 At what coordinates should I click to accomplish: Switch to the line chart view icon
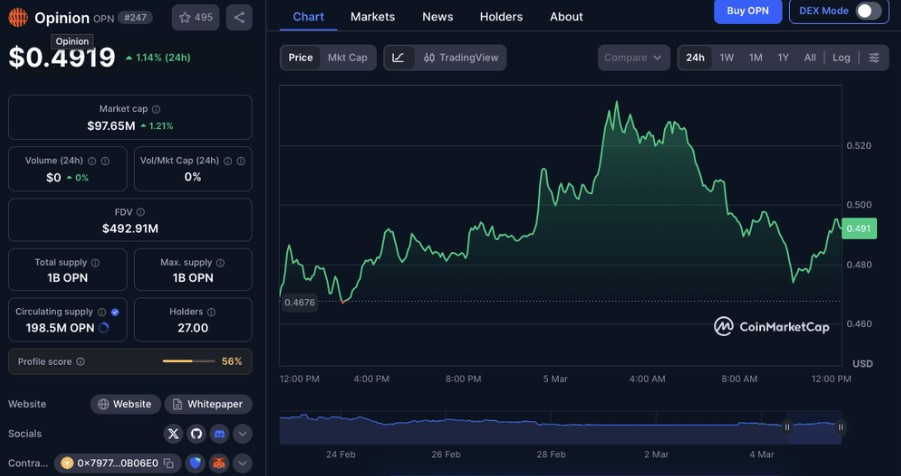(x=398, y=58)
